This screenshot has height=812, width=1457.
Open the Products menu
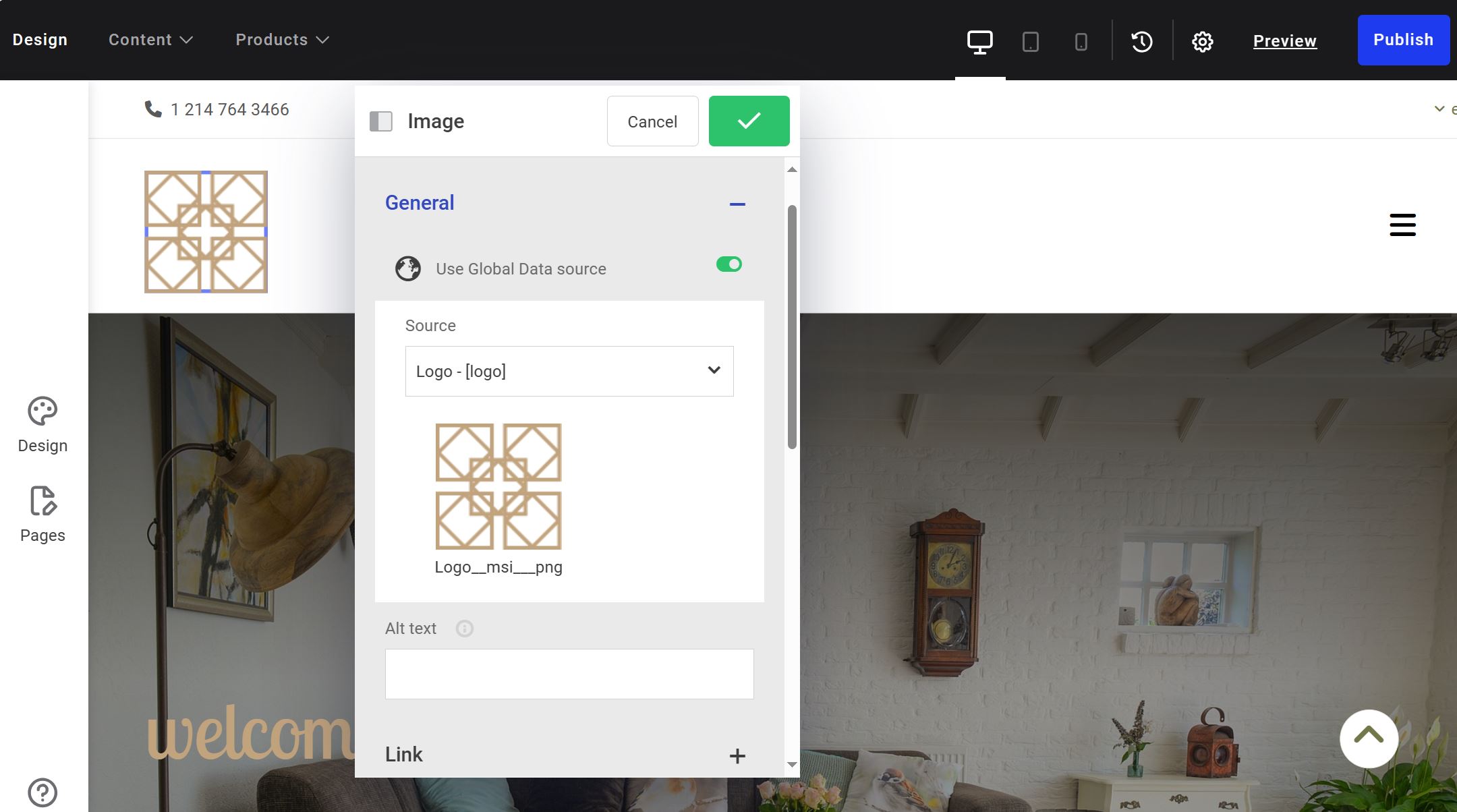click(281, 39)
